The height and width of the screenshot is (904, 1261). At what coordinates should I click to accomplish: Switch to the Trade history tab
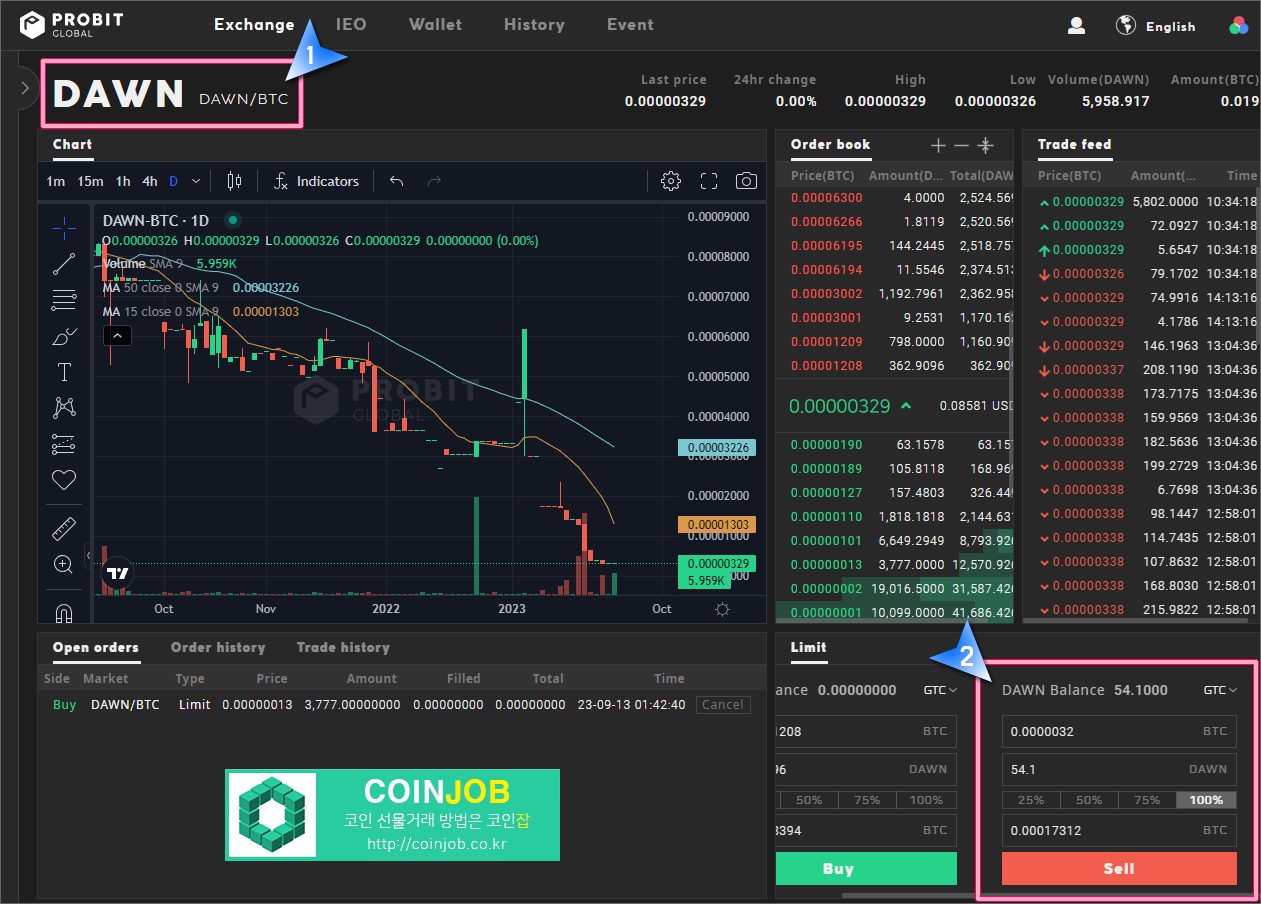click(343, 648)
